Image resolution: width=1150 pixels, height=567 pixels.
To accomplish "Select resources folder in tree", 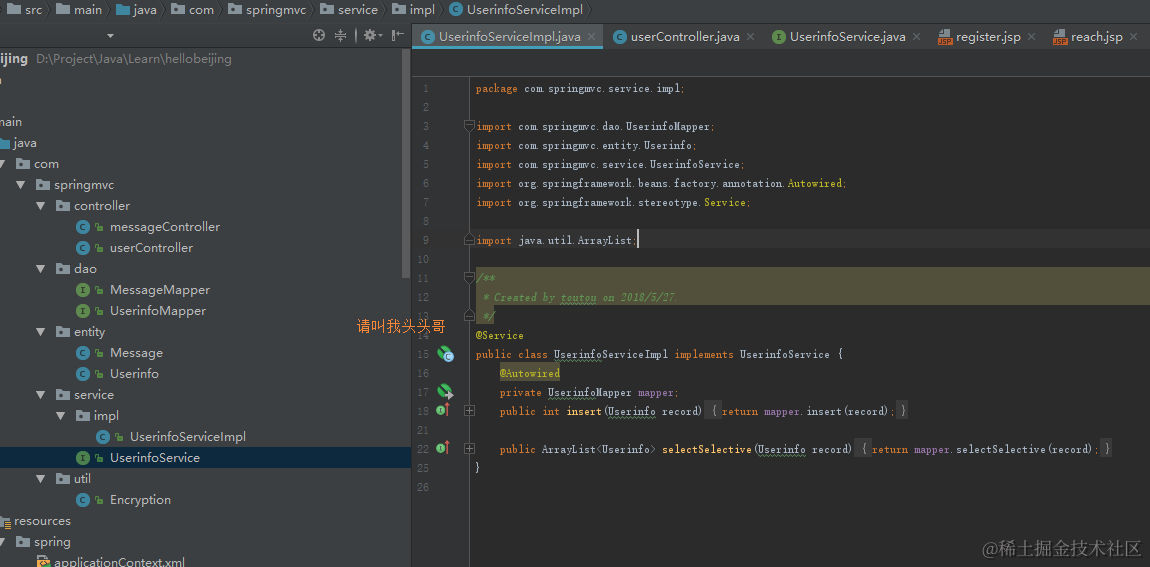I will (x=42, y=521).
